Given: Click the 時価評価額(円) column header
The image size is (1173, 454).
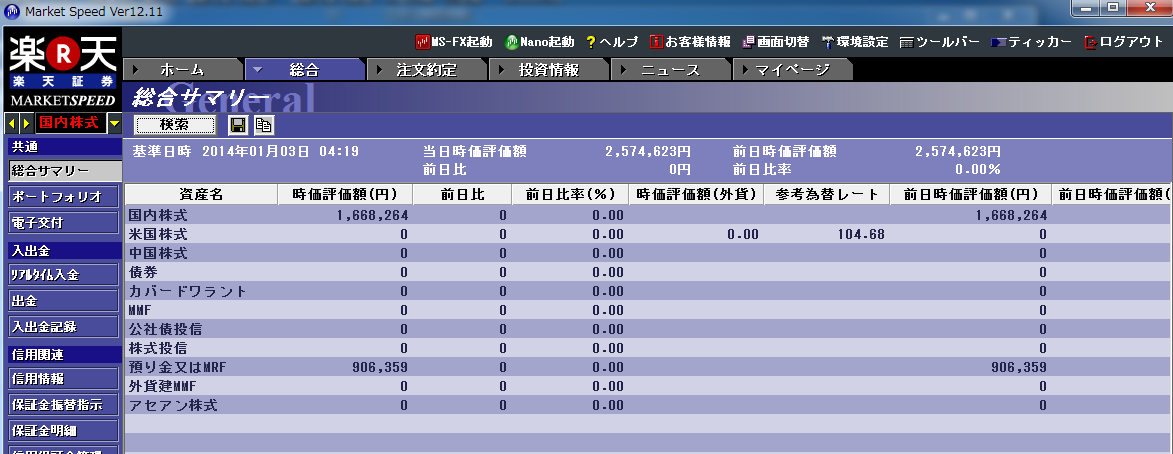Looking at the screenshot, I should [x=345, y=194].
